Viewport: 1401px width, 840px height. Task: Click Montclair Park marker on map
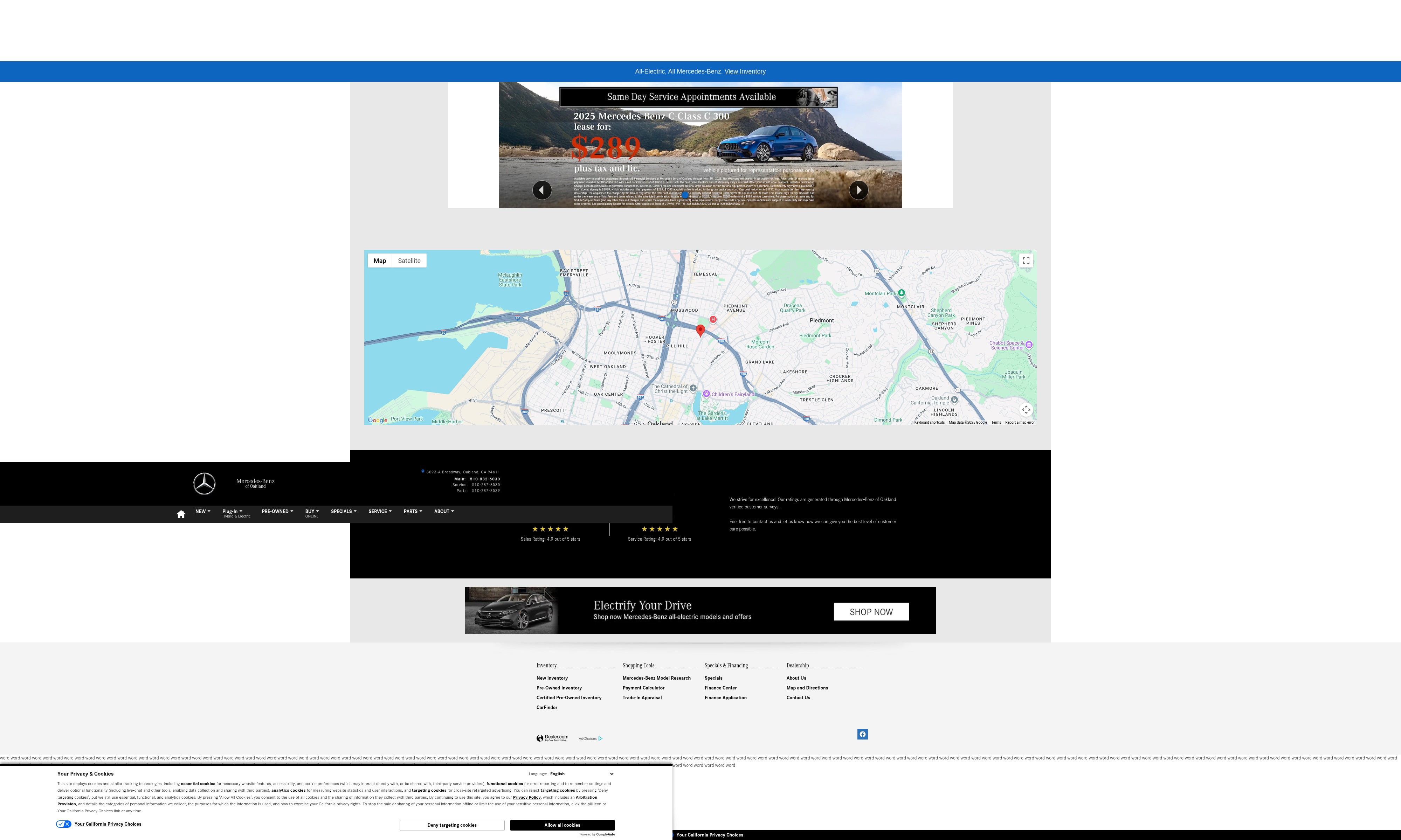click(x=902, y=293)
